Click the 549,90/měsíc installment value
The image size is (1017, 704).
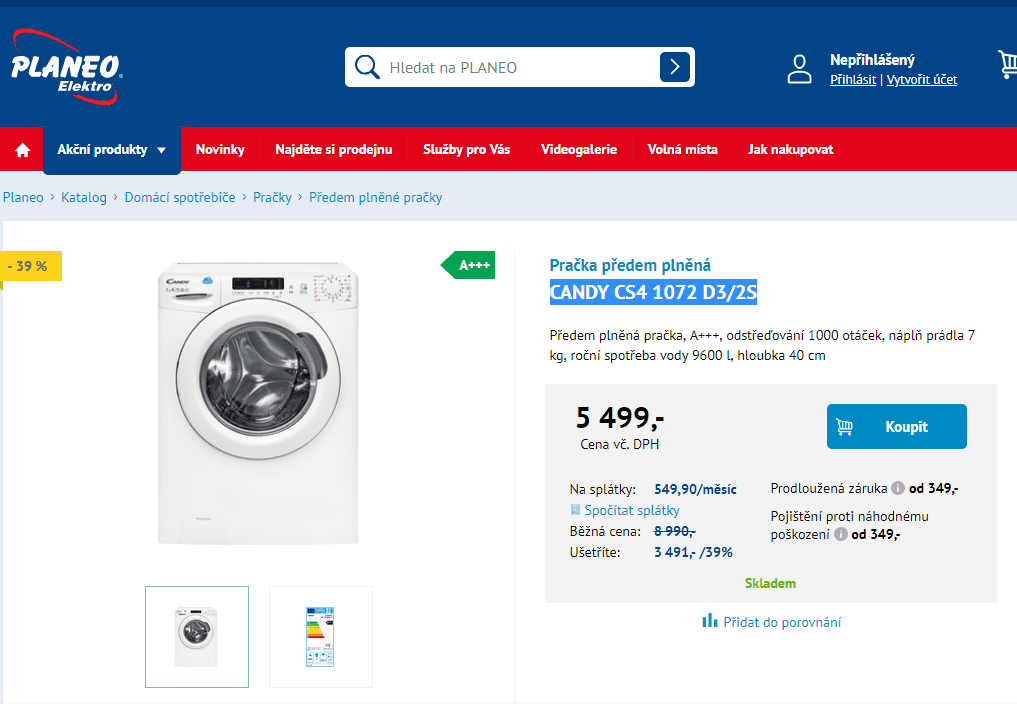(x=695, y=489)
